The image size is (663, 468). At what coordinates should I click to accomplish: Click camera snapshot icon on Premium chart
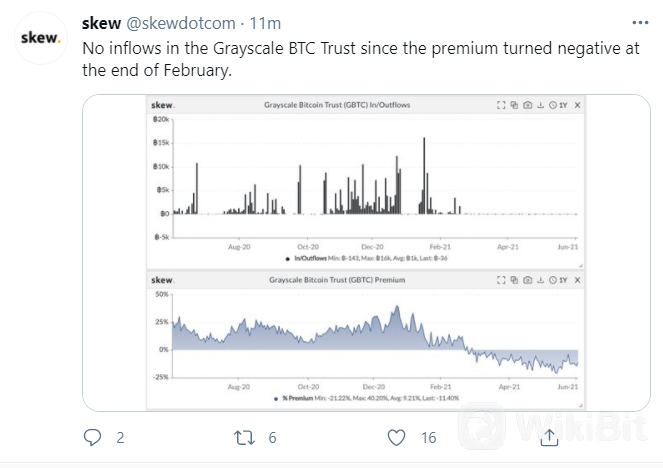click(527, 280)
